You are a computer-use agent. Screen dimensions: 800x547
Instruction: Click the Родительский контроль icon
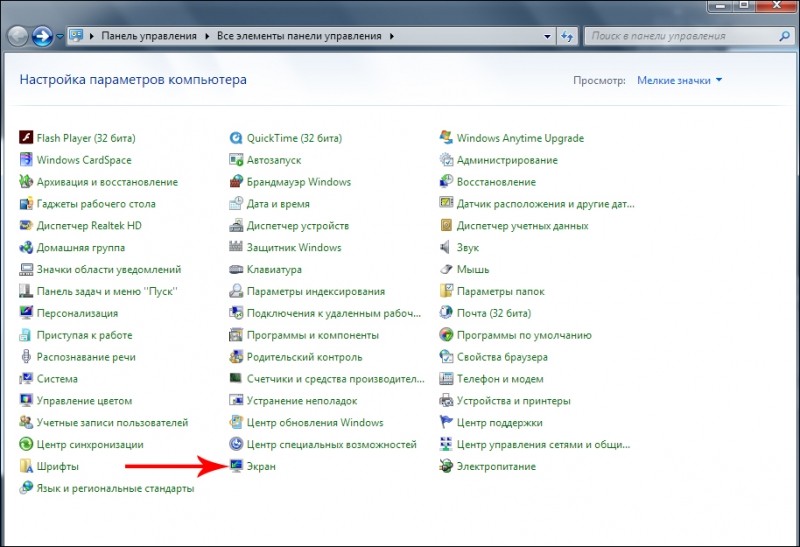click(x=236, y=357)
